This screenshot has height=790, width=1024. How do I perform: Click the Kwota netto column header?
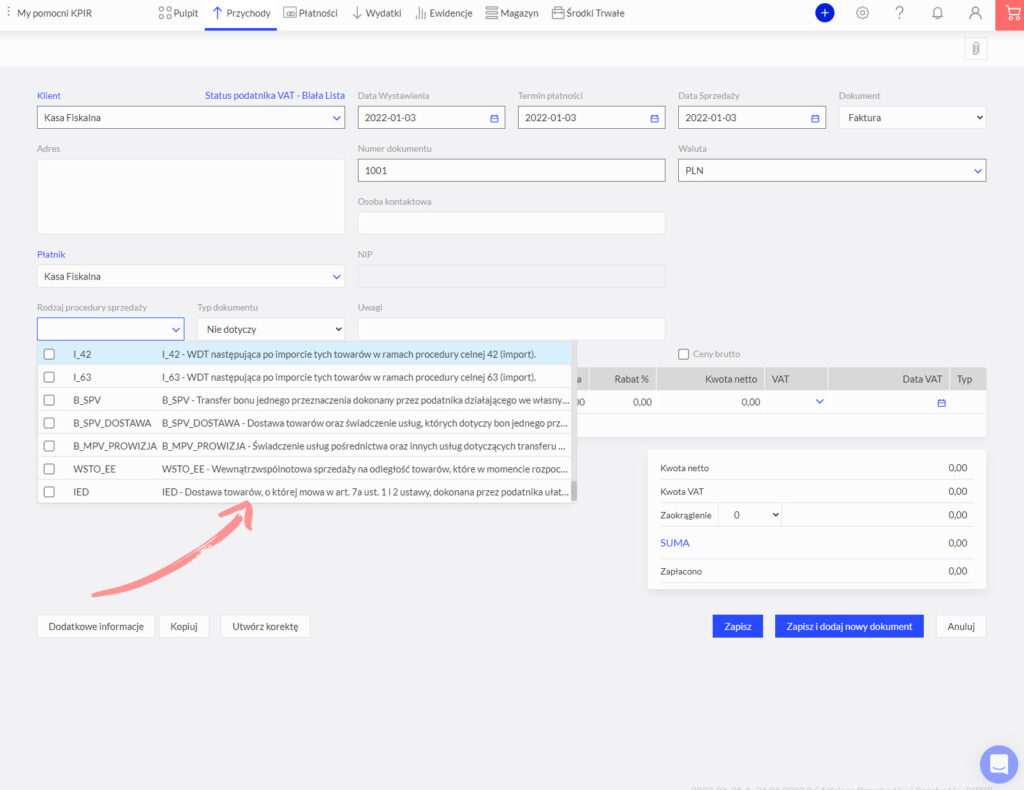click(709, 379)
